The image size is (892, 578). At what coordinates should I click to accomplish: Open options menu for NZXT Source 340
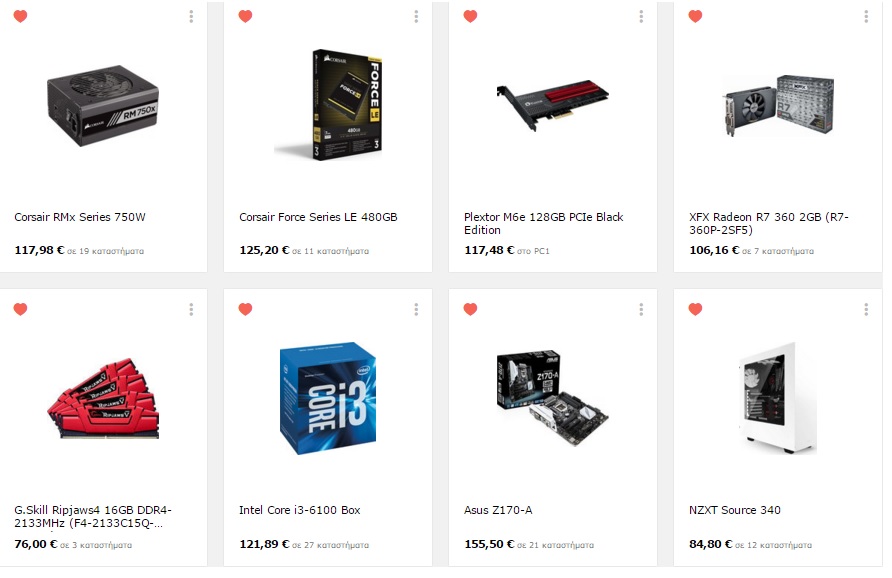(866, 309)
